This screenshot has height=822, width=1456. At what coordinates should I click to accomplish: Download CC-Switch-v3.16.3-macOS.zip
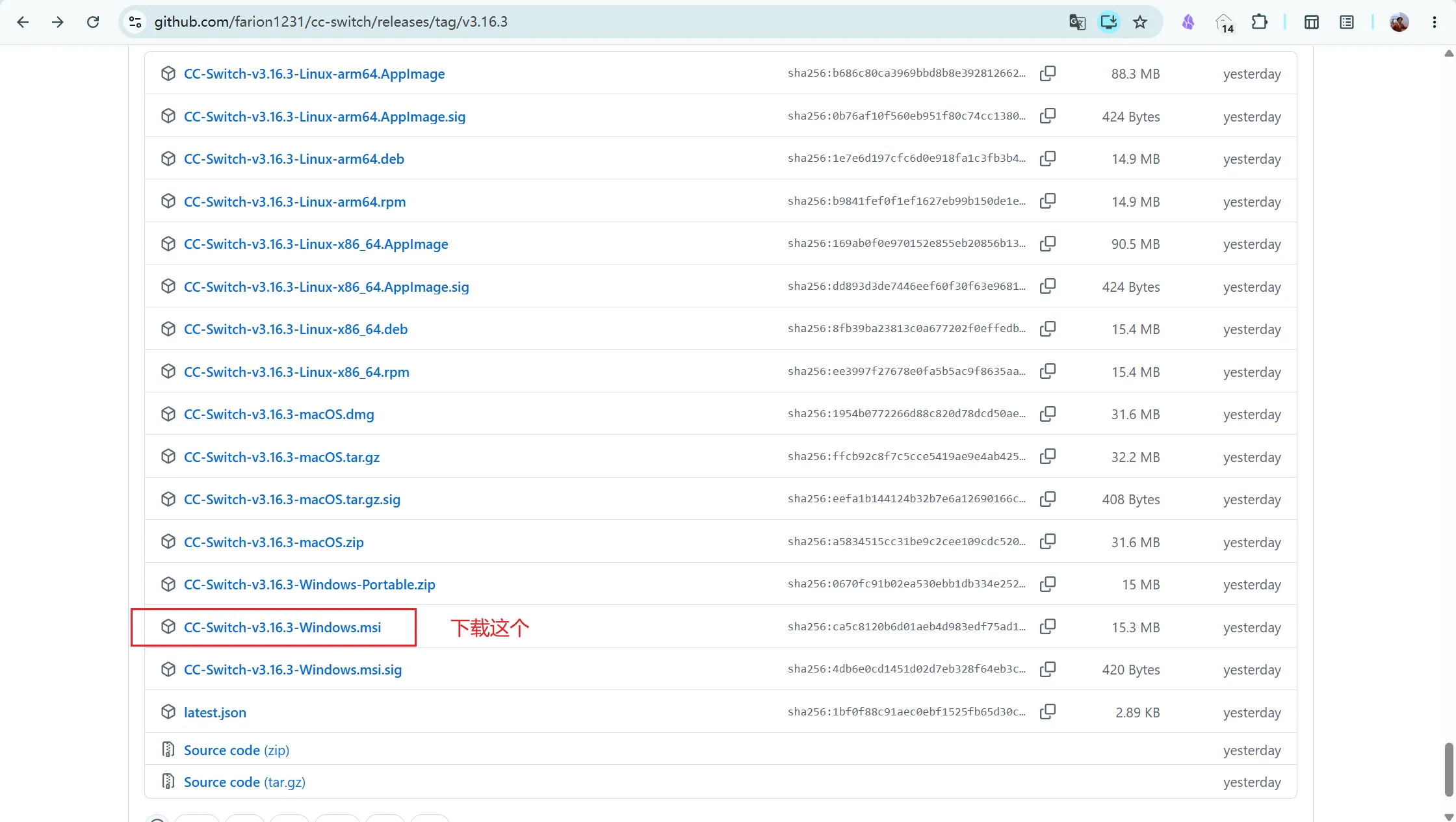[x=274, y=543]
